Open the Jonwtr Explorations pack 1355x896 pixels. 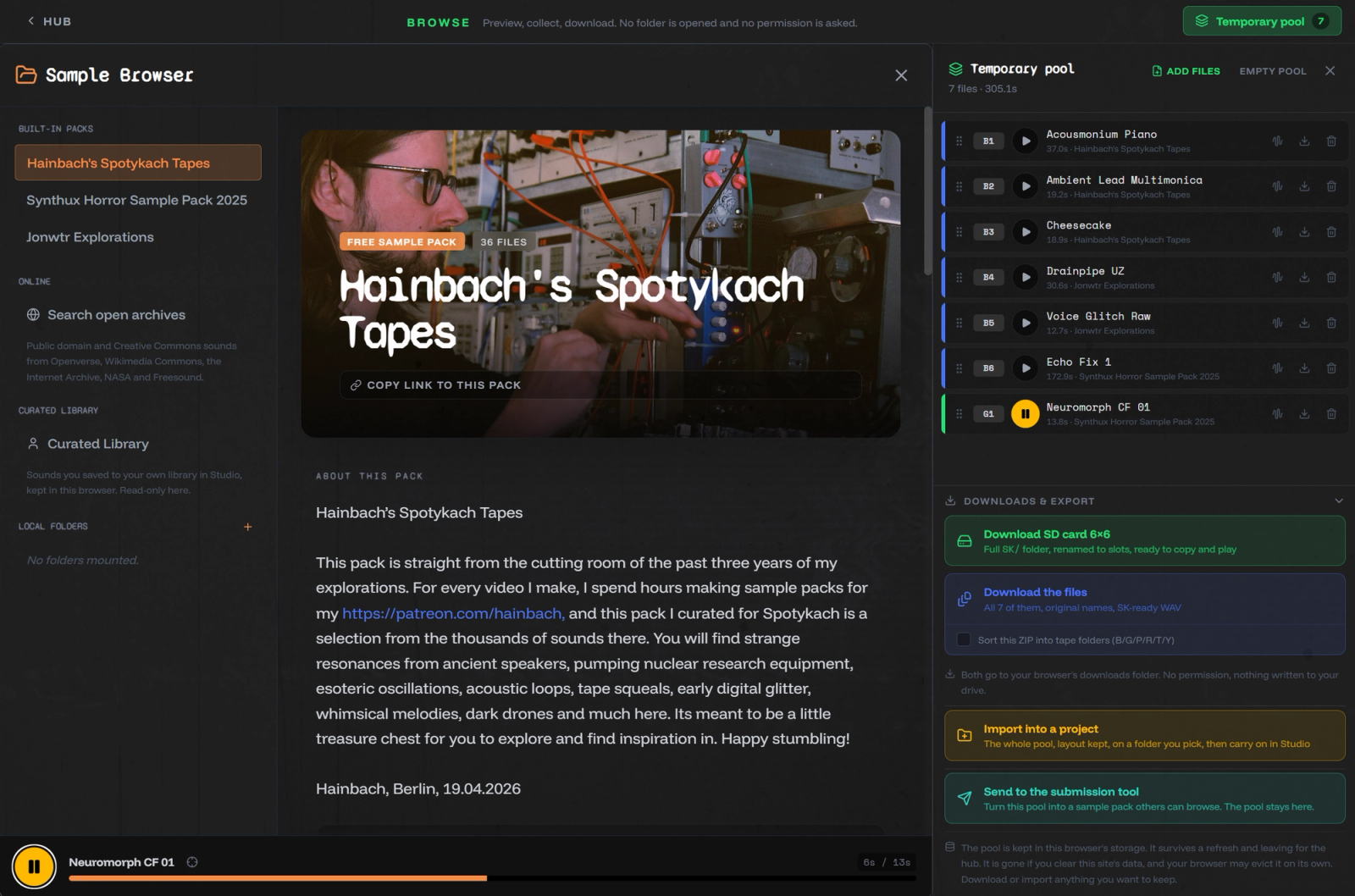click(91, 237)
